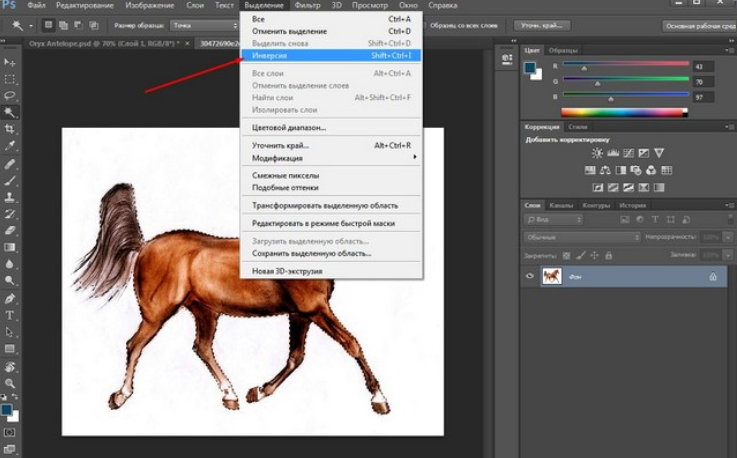Select the Gradient tool

click(9, 247)
